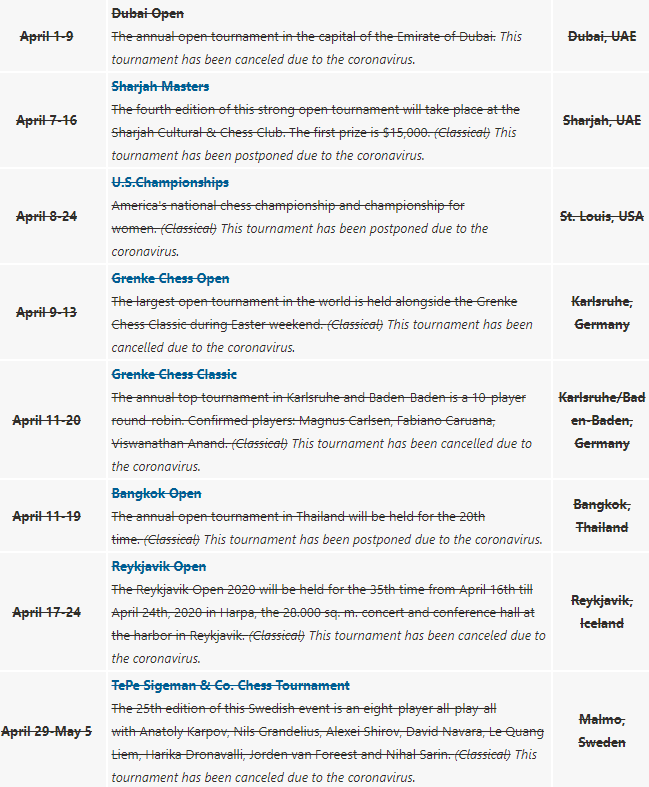
Task: Click the Malmo, Sweden location cell
Action: point(601,732)
